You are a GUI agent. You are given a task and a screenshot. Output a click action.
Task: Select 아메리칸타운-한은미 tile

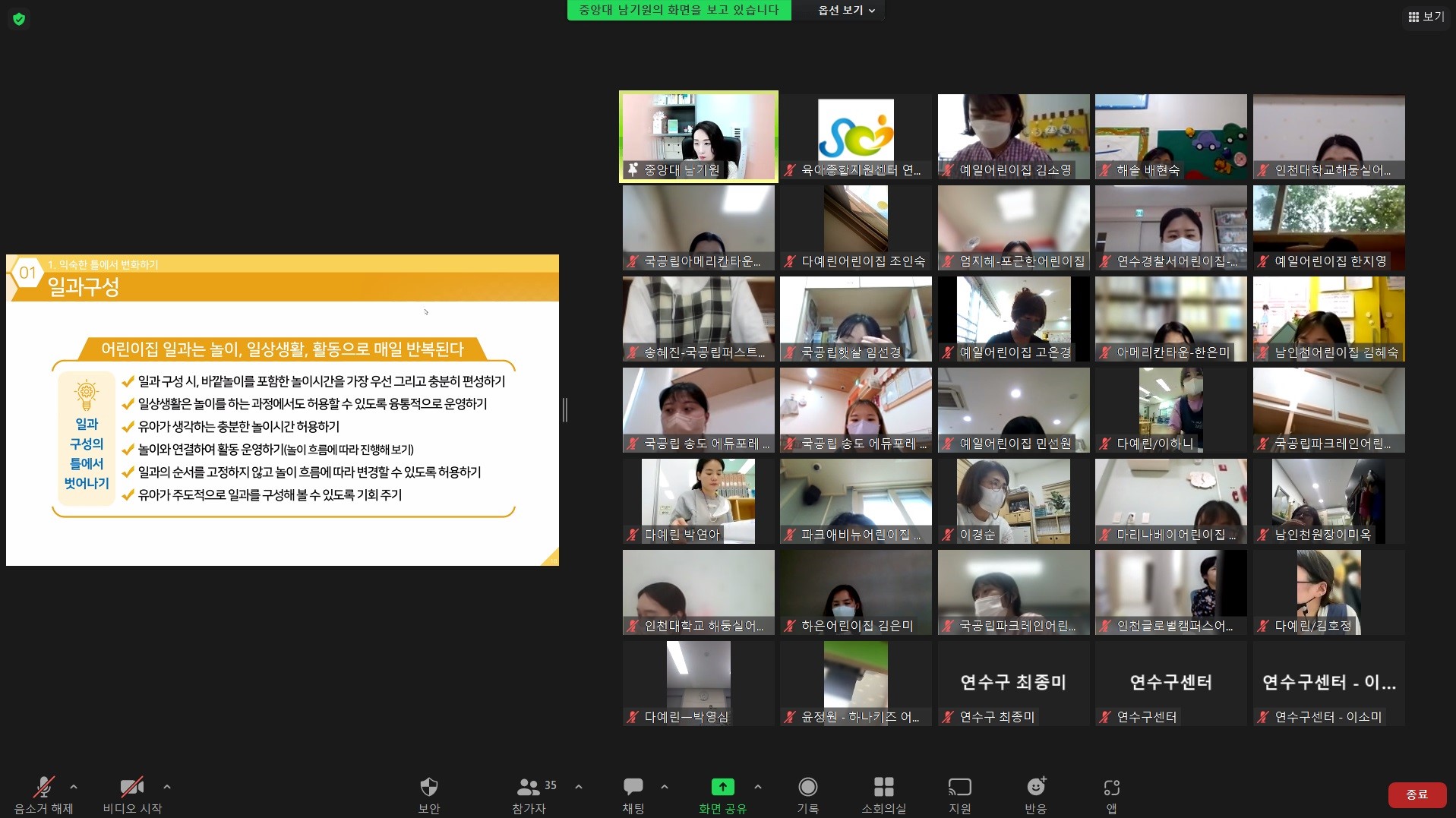[1171, 319]
